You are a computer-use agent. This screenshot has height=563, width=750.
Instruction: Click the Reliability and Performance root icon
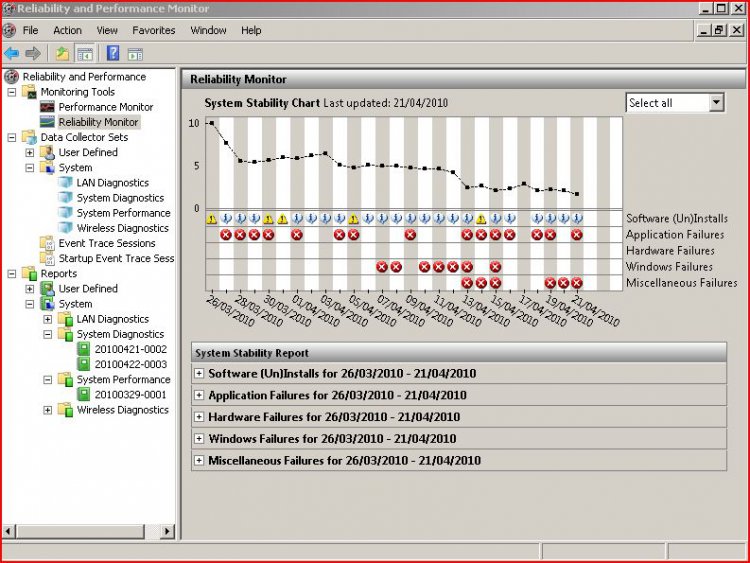(11, 77)
